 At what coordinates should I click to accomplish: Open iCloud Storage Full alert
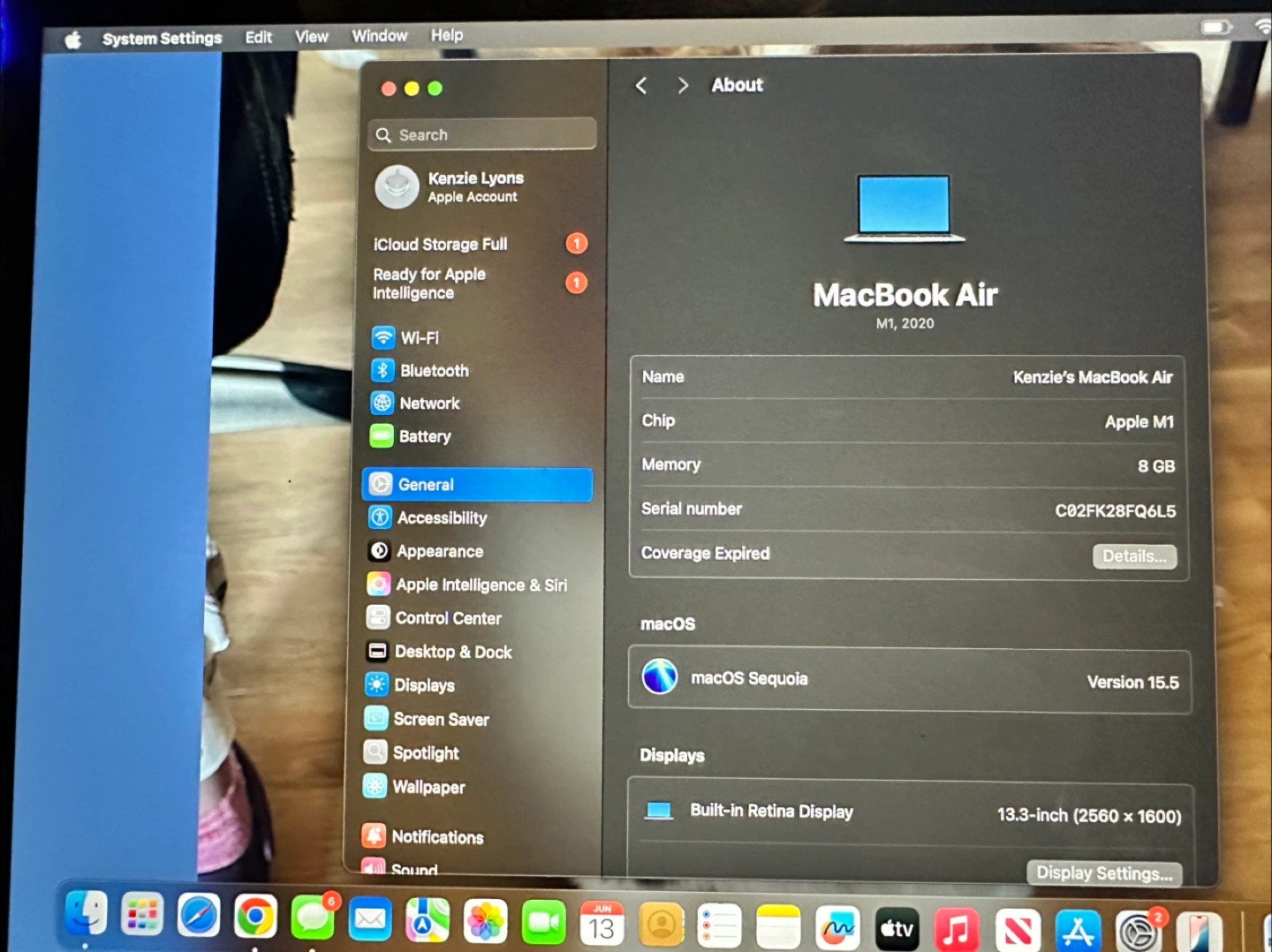coord(480,244)
